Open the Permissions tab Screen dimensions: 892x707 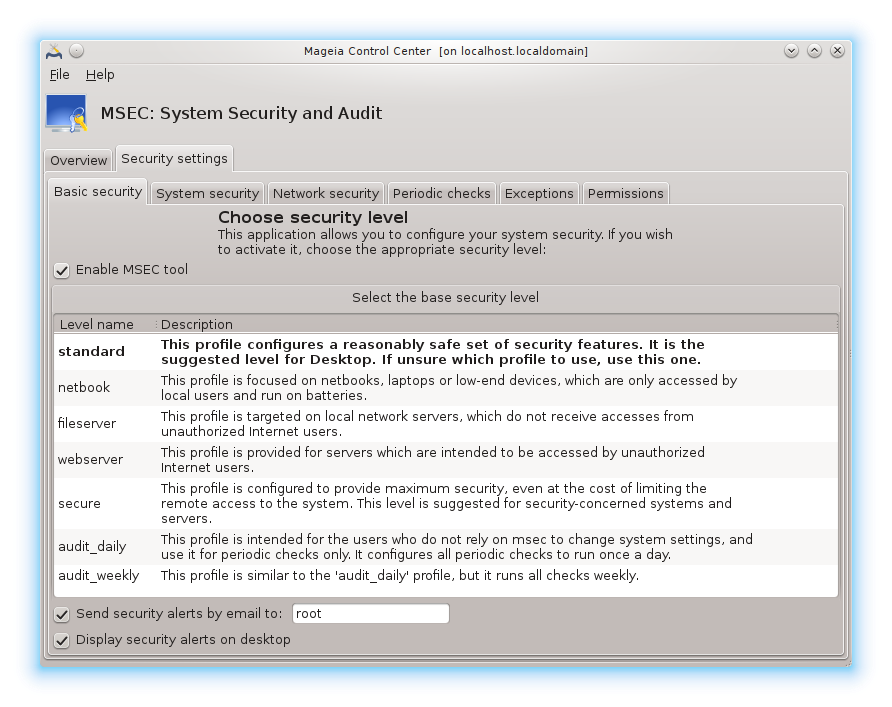pyautogui.click(x=625, y=193)
